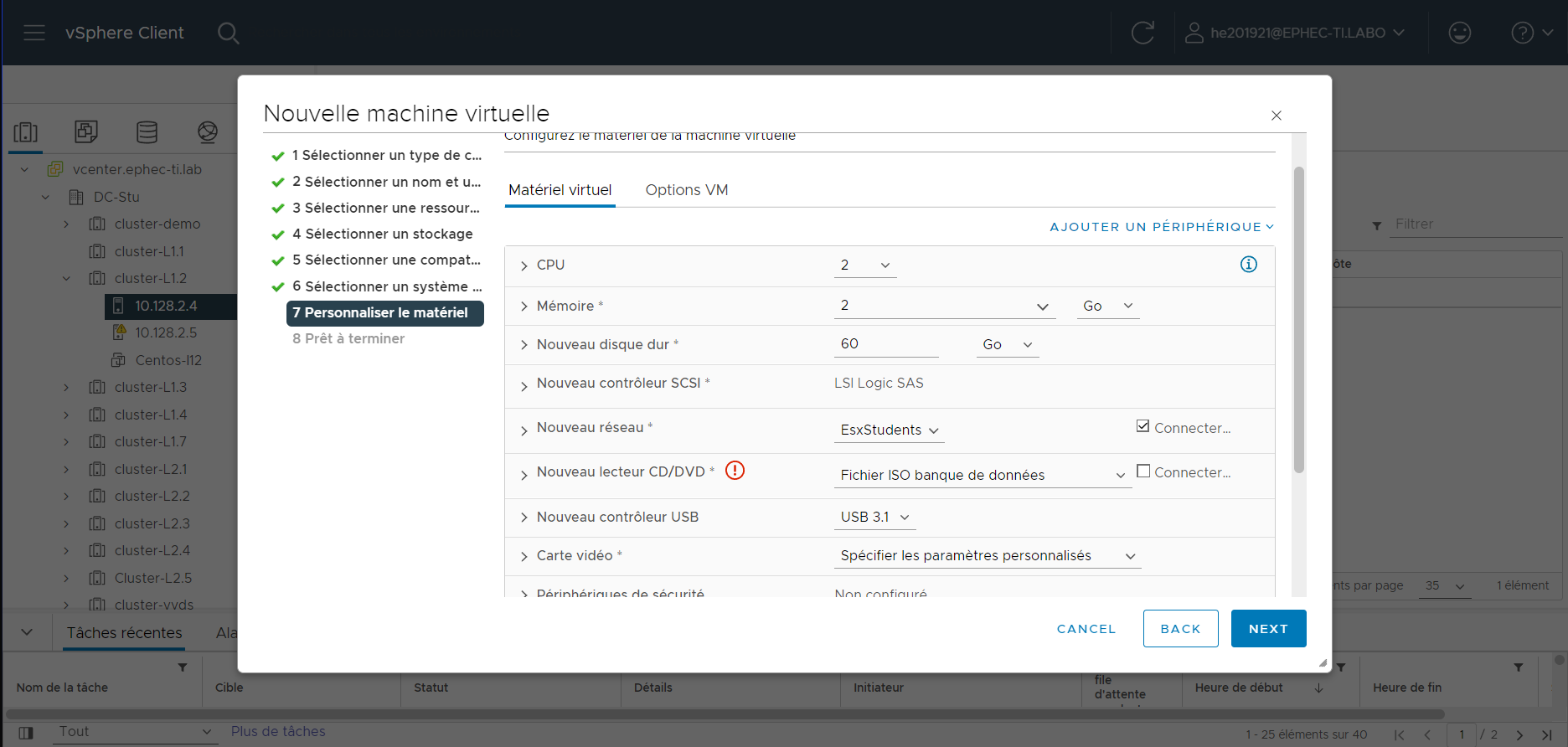
Task: Expand Nouveau lecteur CD/DVD settings
Action: pyautogui.click(x=524, y=475)
